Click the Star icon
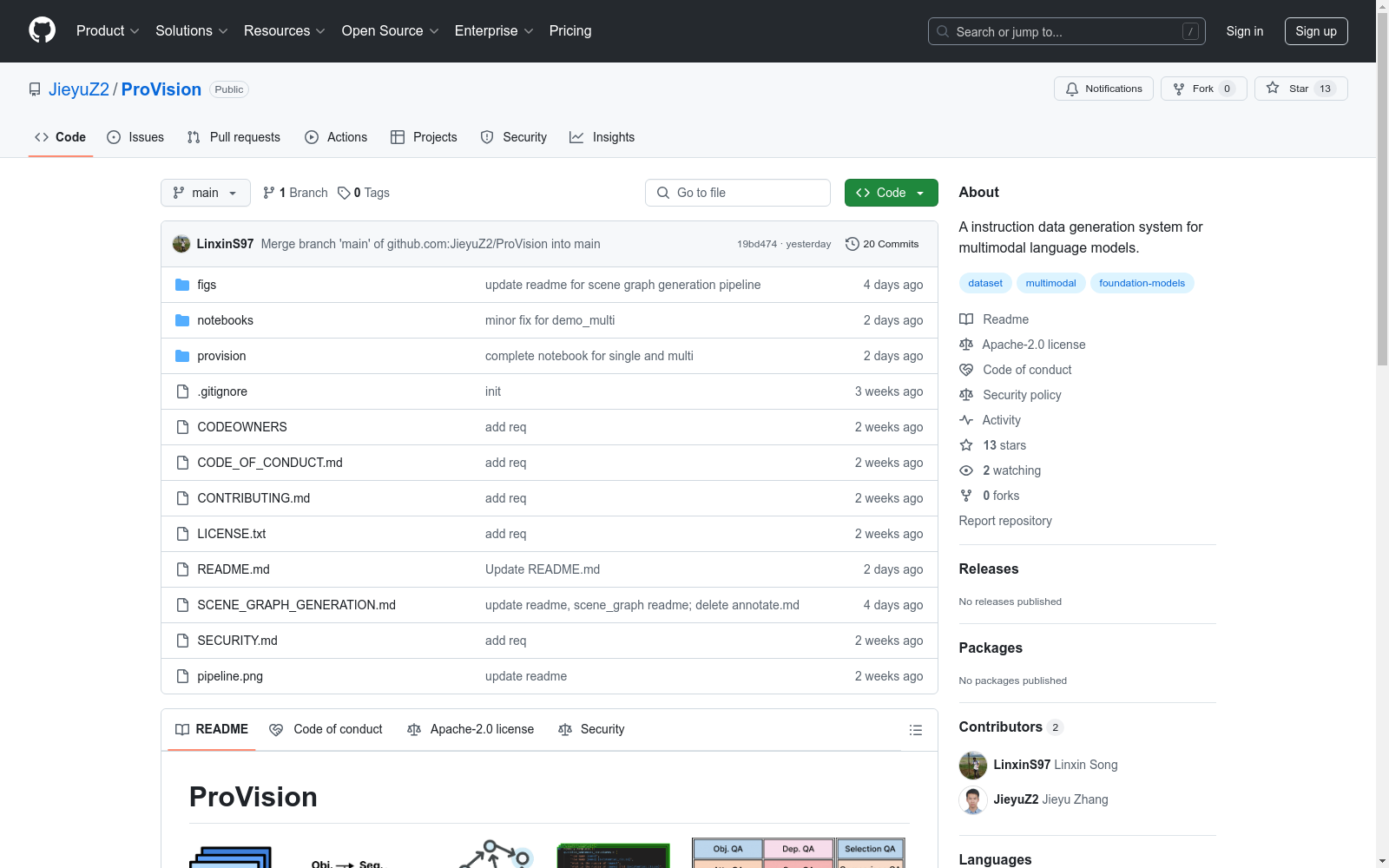 tap(1273, 88)
